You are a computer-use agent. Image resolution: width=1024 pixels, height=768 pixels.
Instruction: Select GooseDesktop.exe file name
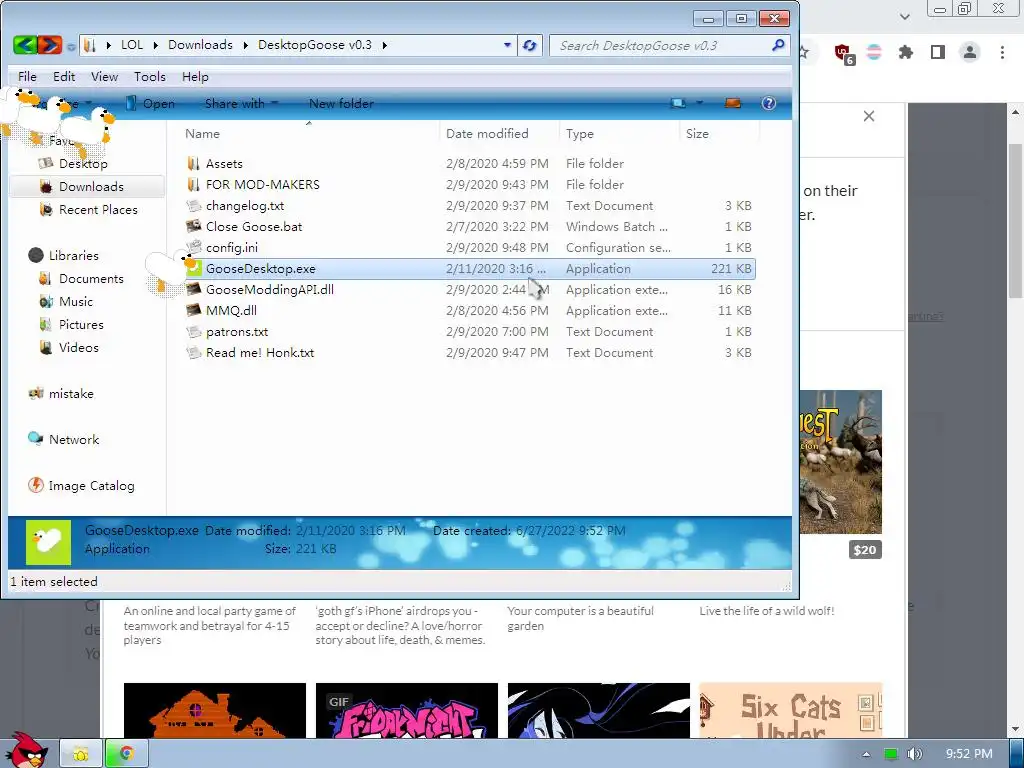click(x=261, y=268)
